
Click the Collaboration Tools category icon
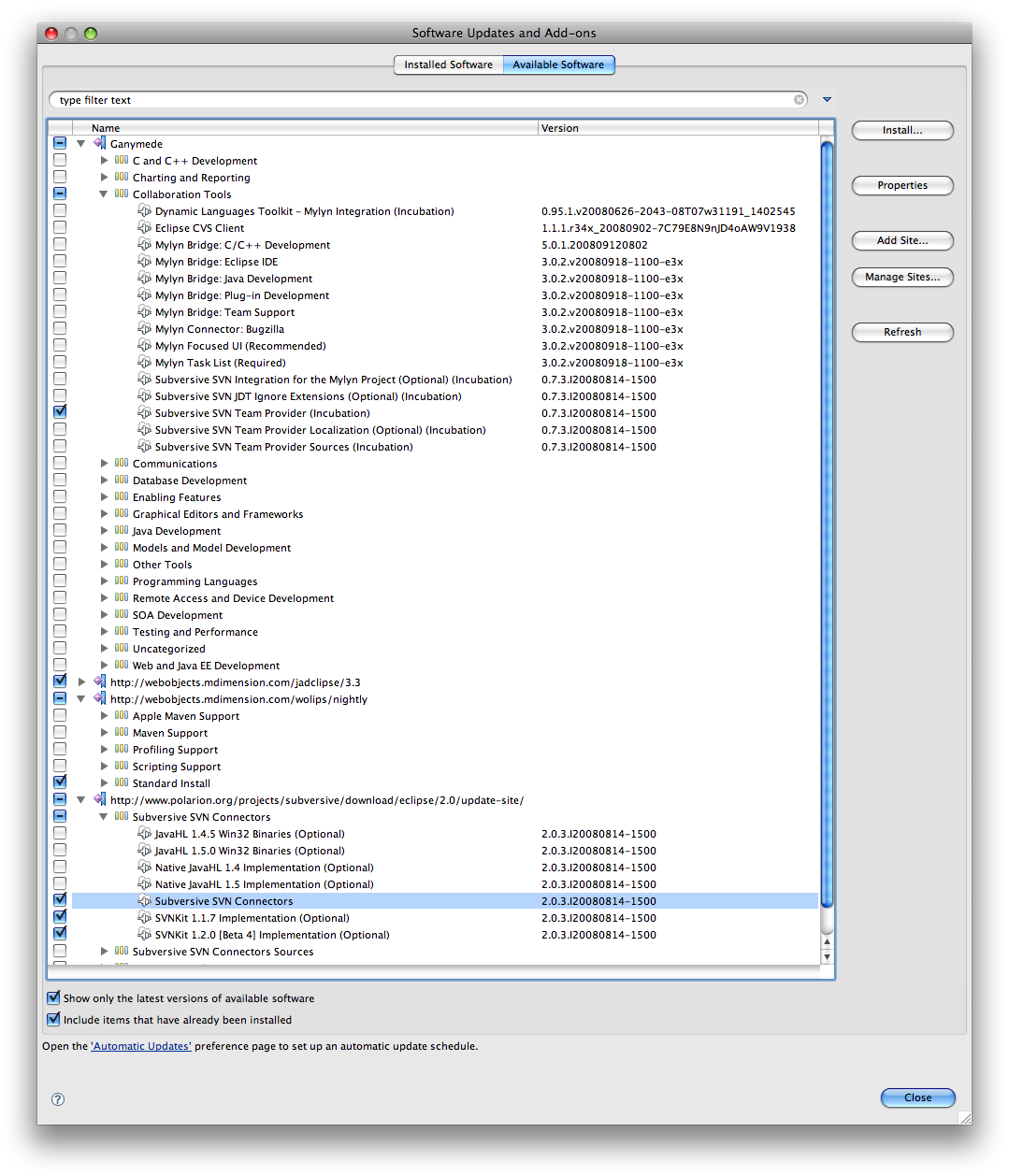(x=122, y=194)
